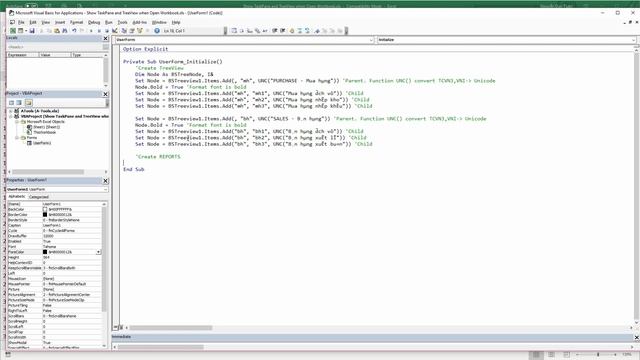The width and height of the screenshot is (640, 360).
Task: Open the UserForm object dropdown above the code
Action: 371,40
